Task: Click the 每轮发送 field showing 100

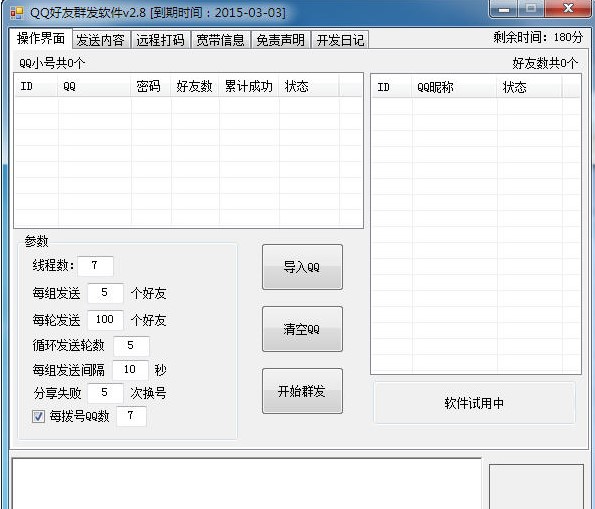Action: tap(105, 320)
